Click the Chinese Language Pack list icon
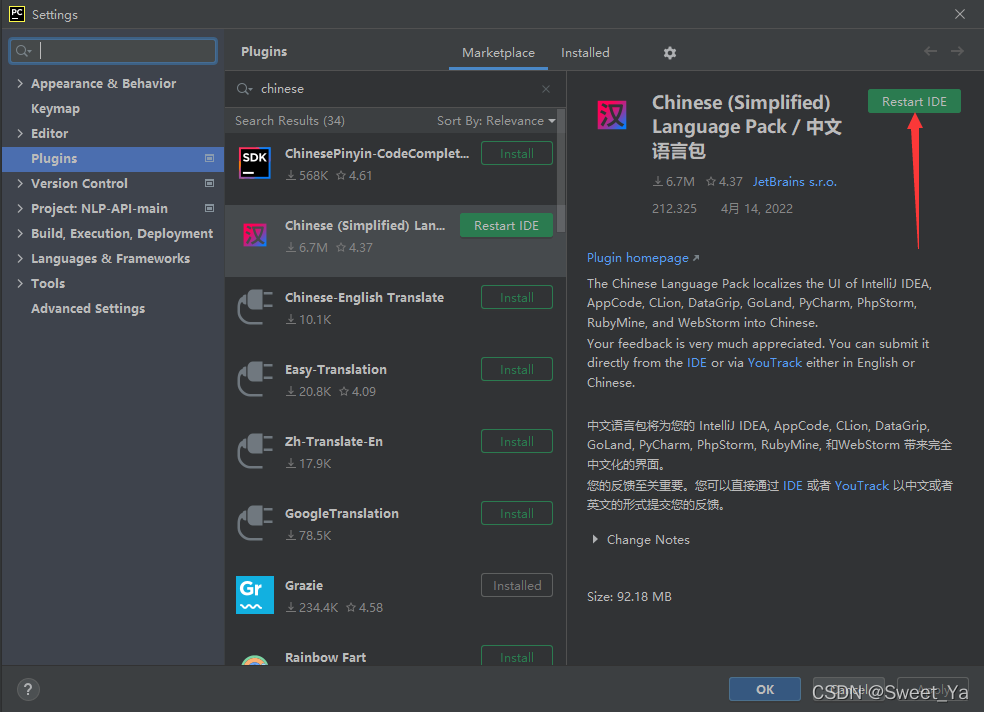984x712 pixels. click(x=255, y=235)
